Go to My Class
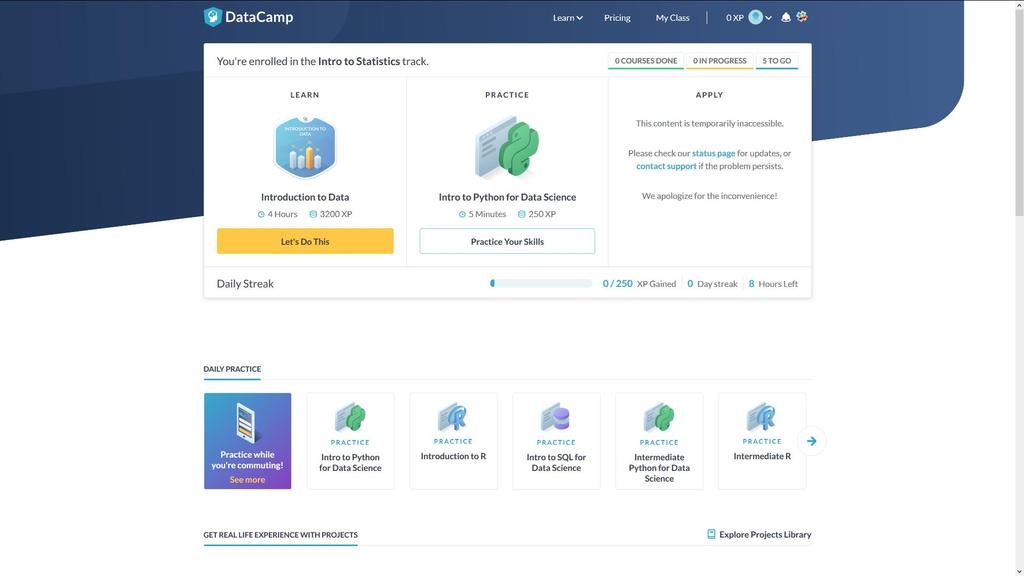 coord(673,18)
